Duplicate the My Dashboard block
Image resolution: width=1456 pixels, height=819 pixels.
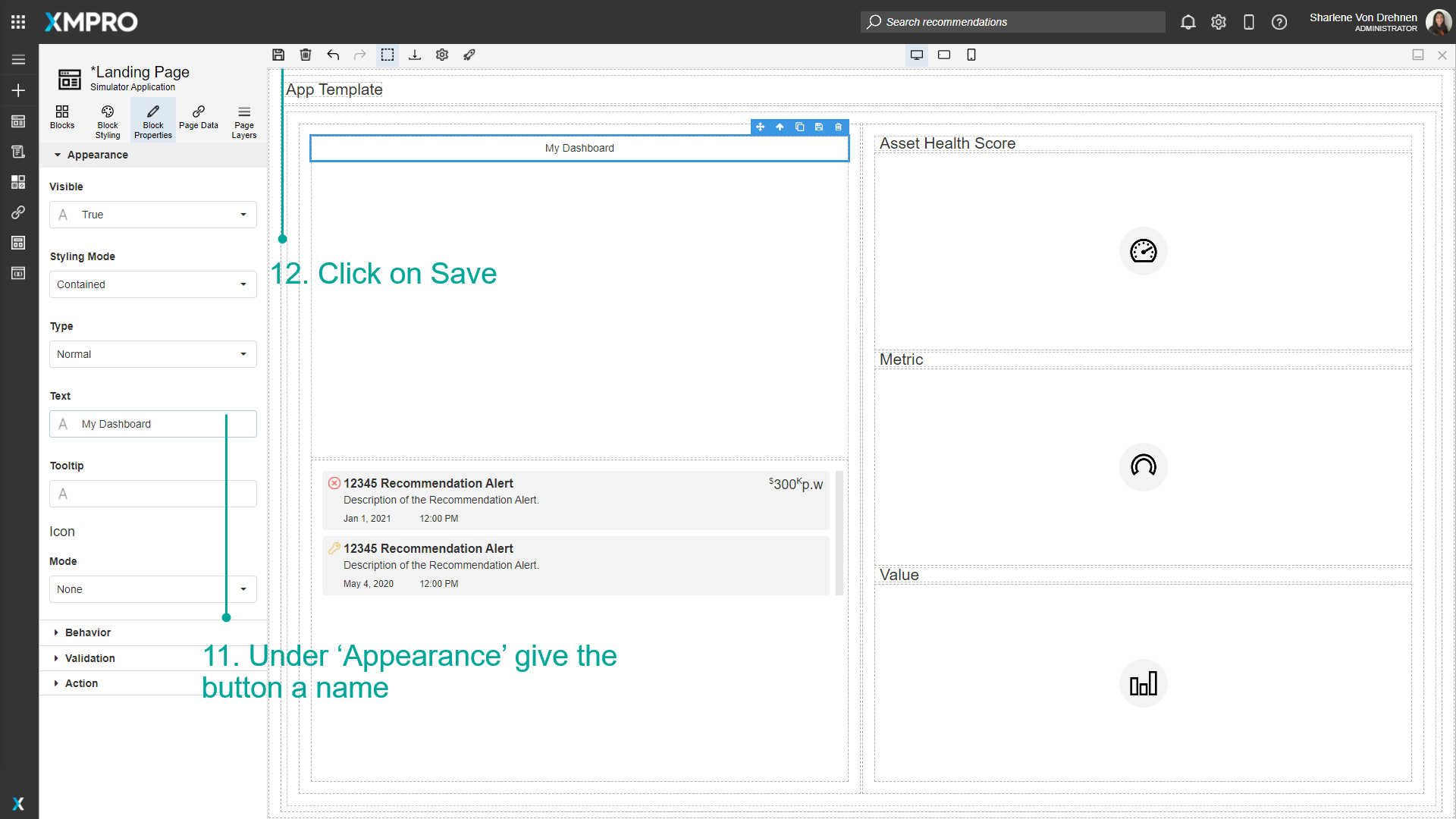pos(799,127)
